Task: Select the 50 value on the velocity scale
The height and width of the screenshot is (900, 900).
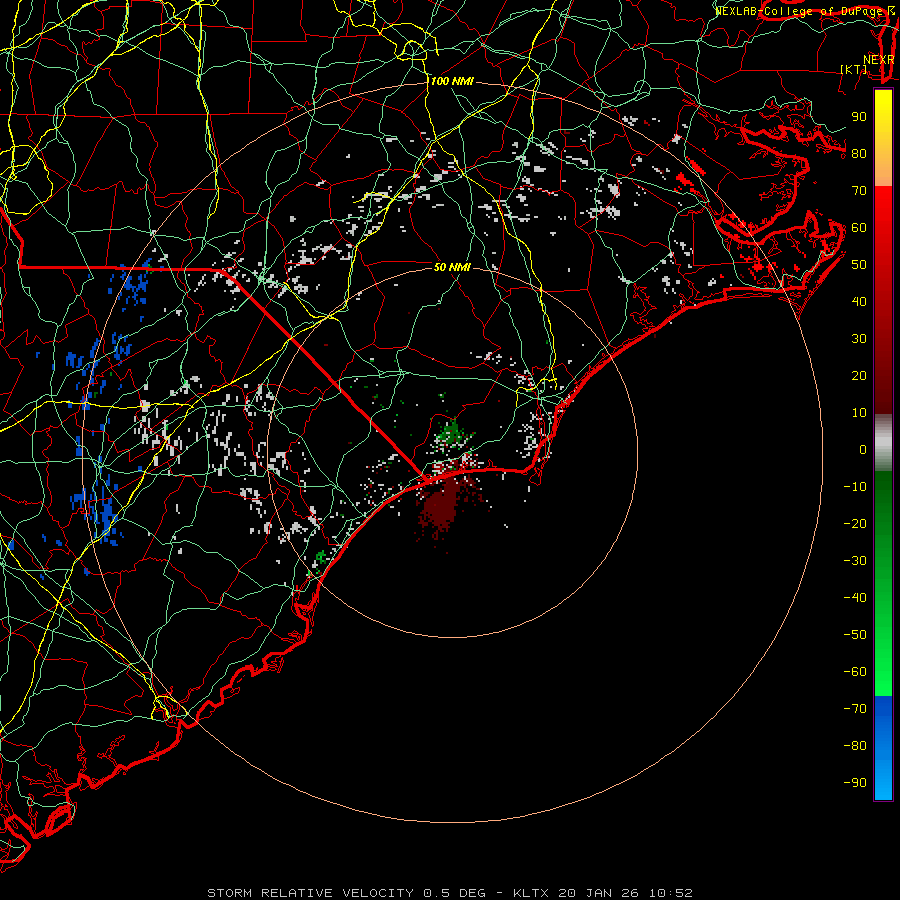Action: coord(859,265)
